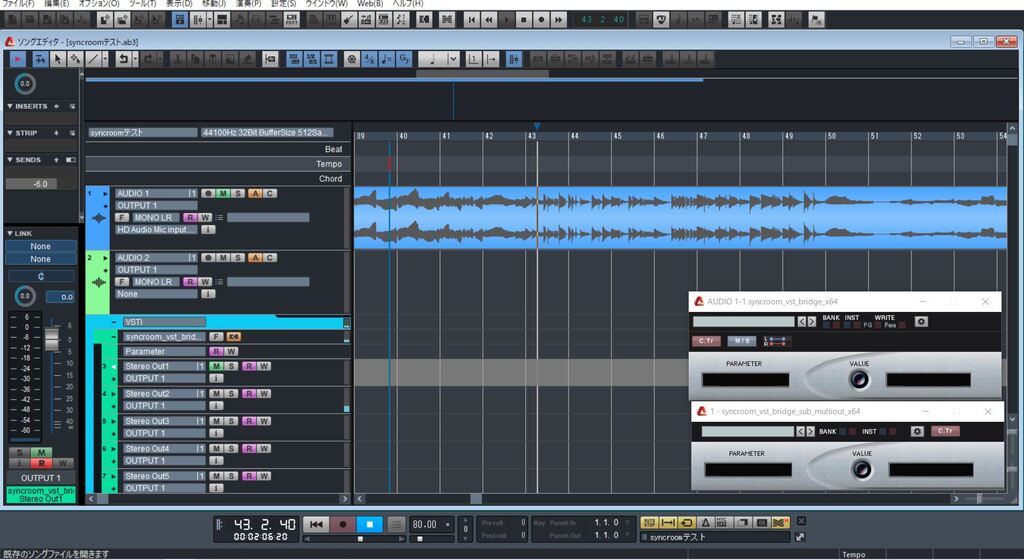
Task: Click the record button in bottom transport
Action: 343,524
